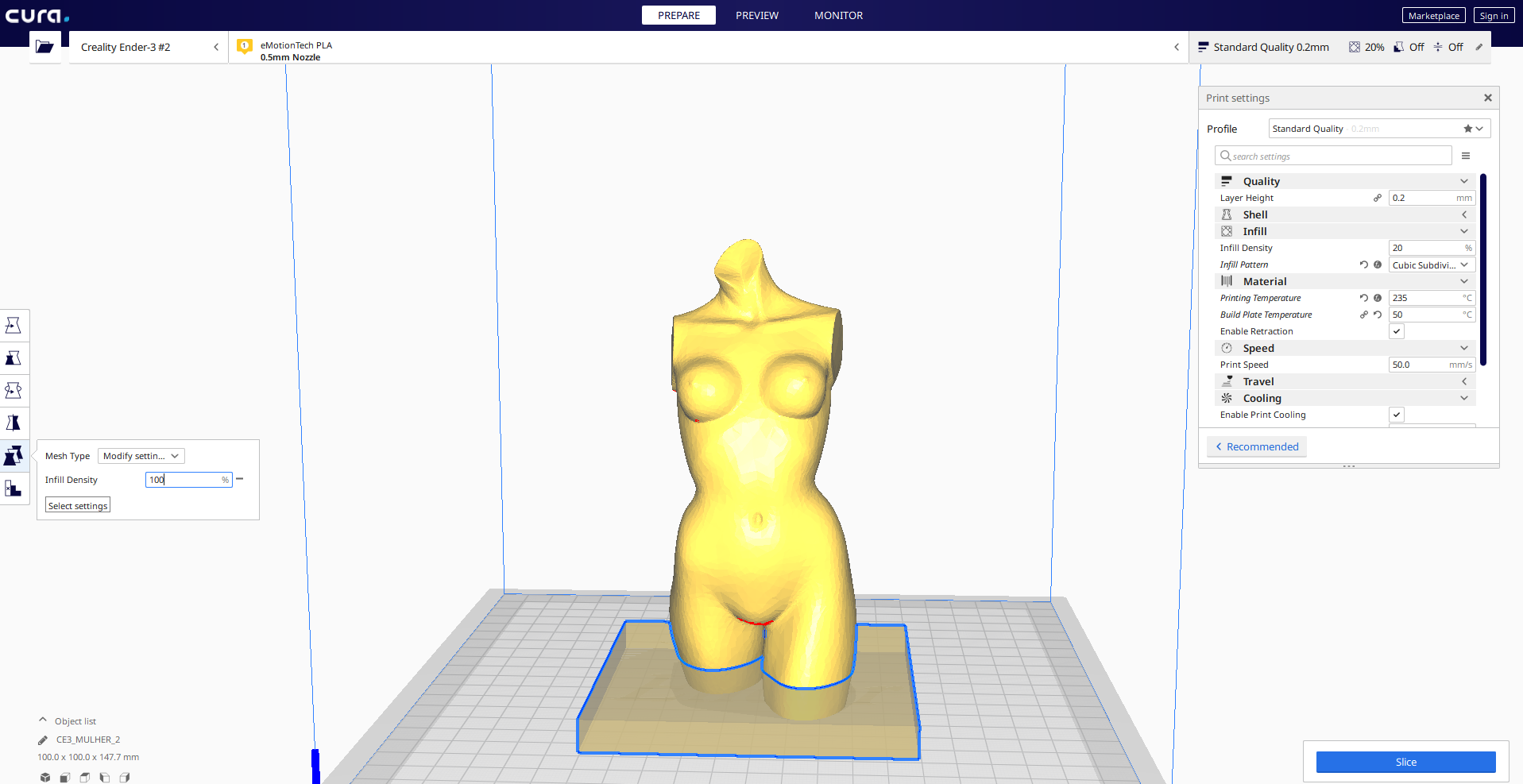Toggle the Enable Retraction checkbox
Screen dimensions: 1523x784
1397,331
